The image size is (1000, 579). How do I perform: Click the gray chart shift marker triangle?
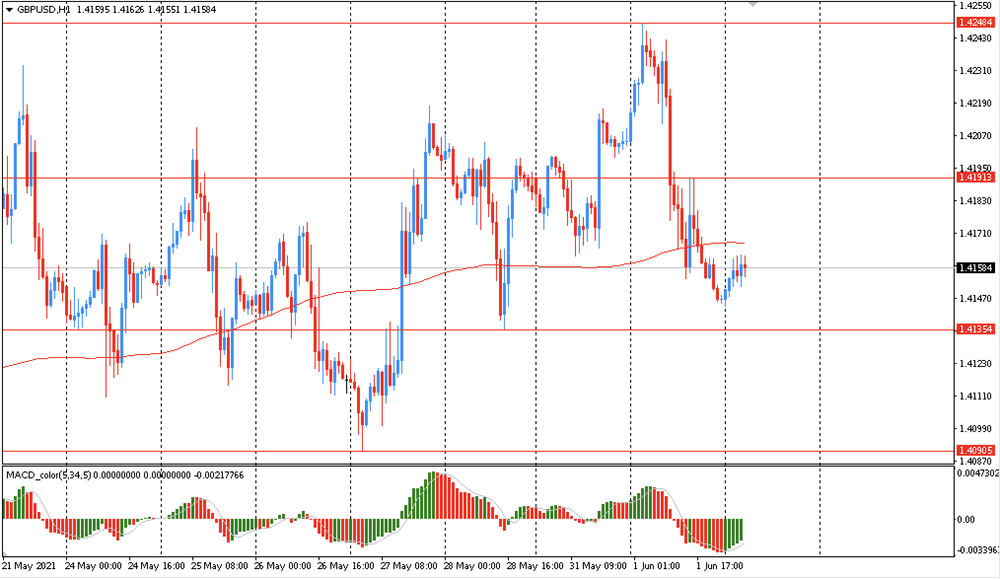[x=753, y=4]
